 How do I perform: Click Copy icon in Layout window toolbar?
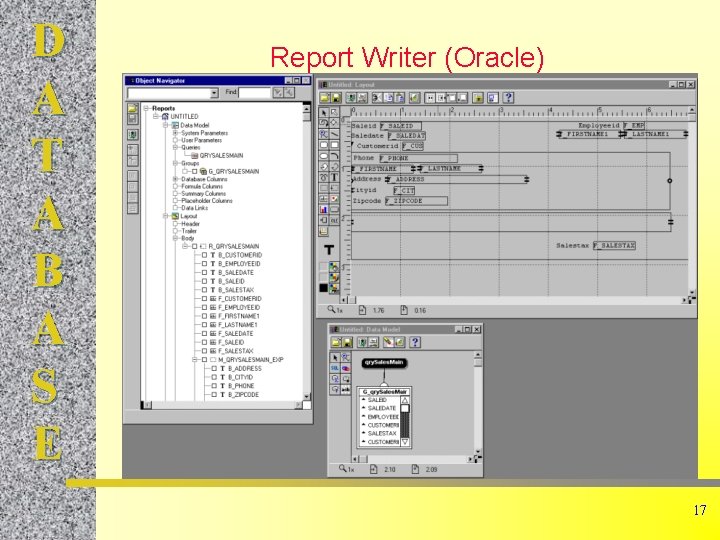388,98
